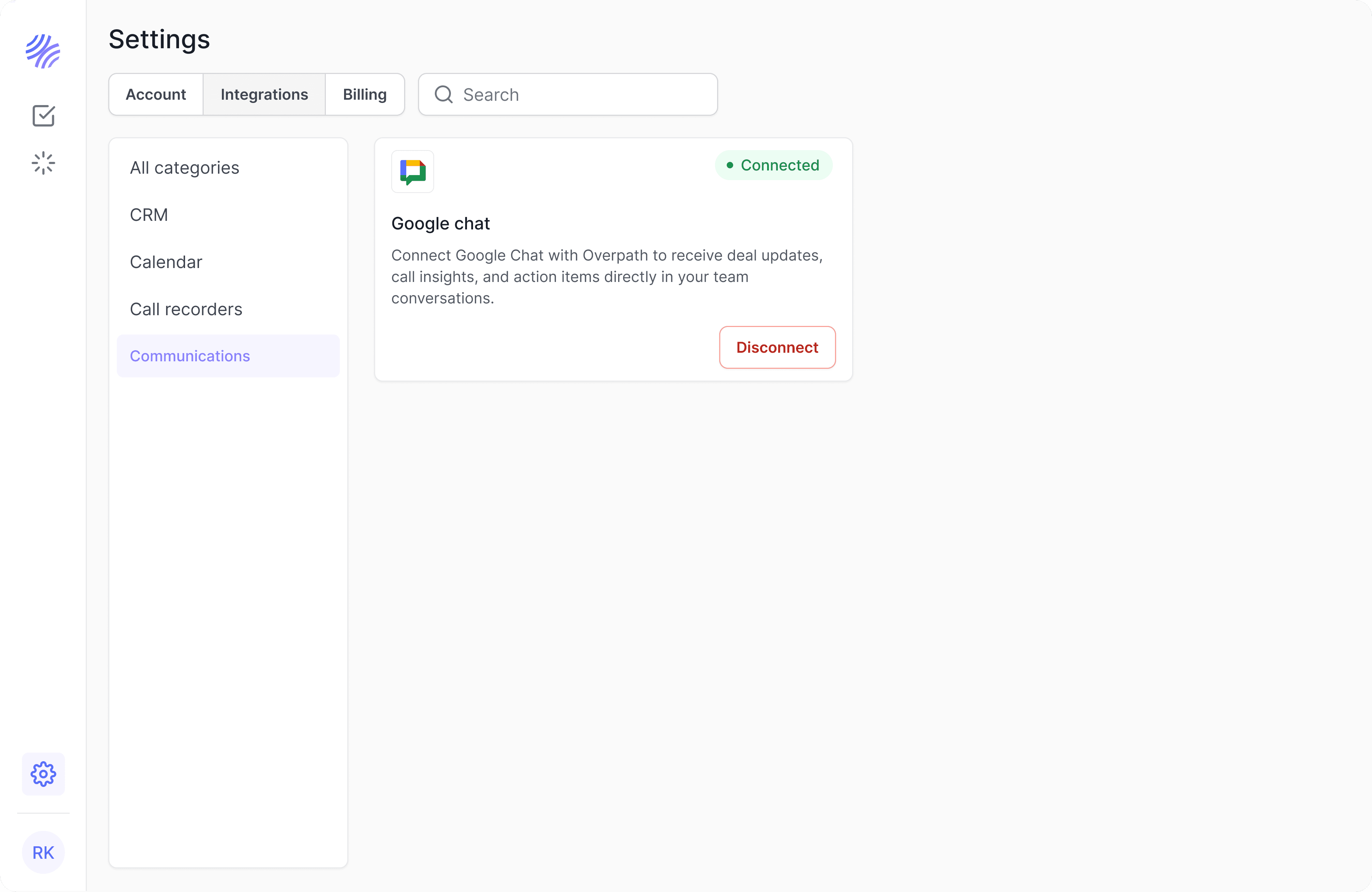Open the RK user avatar
Image resolution: width=1372 pixels, height=892 pixels.
pyautogui.click(x=43, y=852)
